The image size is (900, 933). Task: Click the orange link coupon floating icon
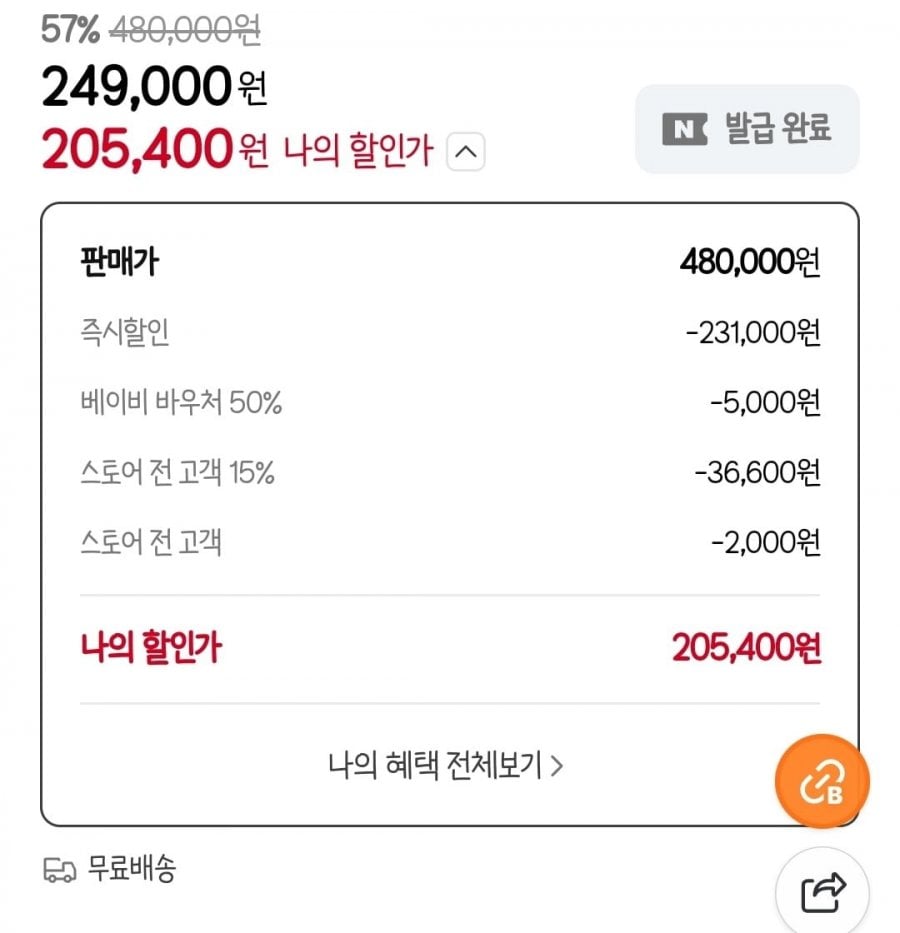coord(824,781)
